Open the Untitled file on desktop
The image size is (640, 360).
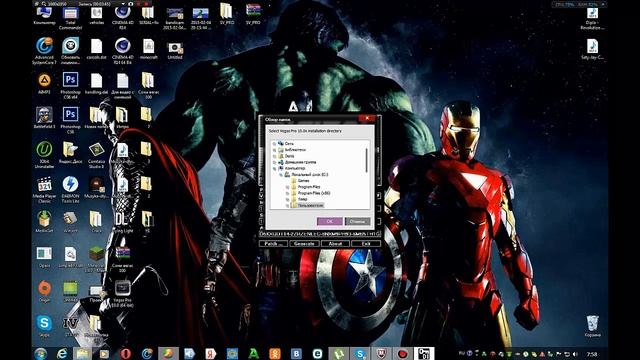coord(175,51)
